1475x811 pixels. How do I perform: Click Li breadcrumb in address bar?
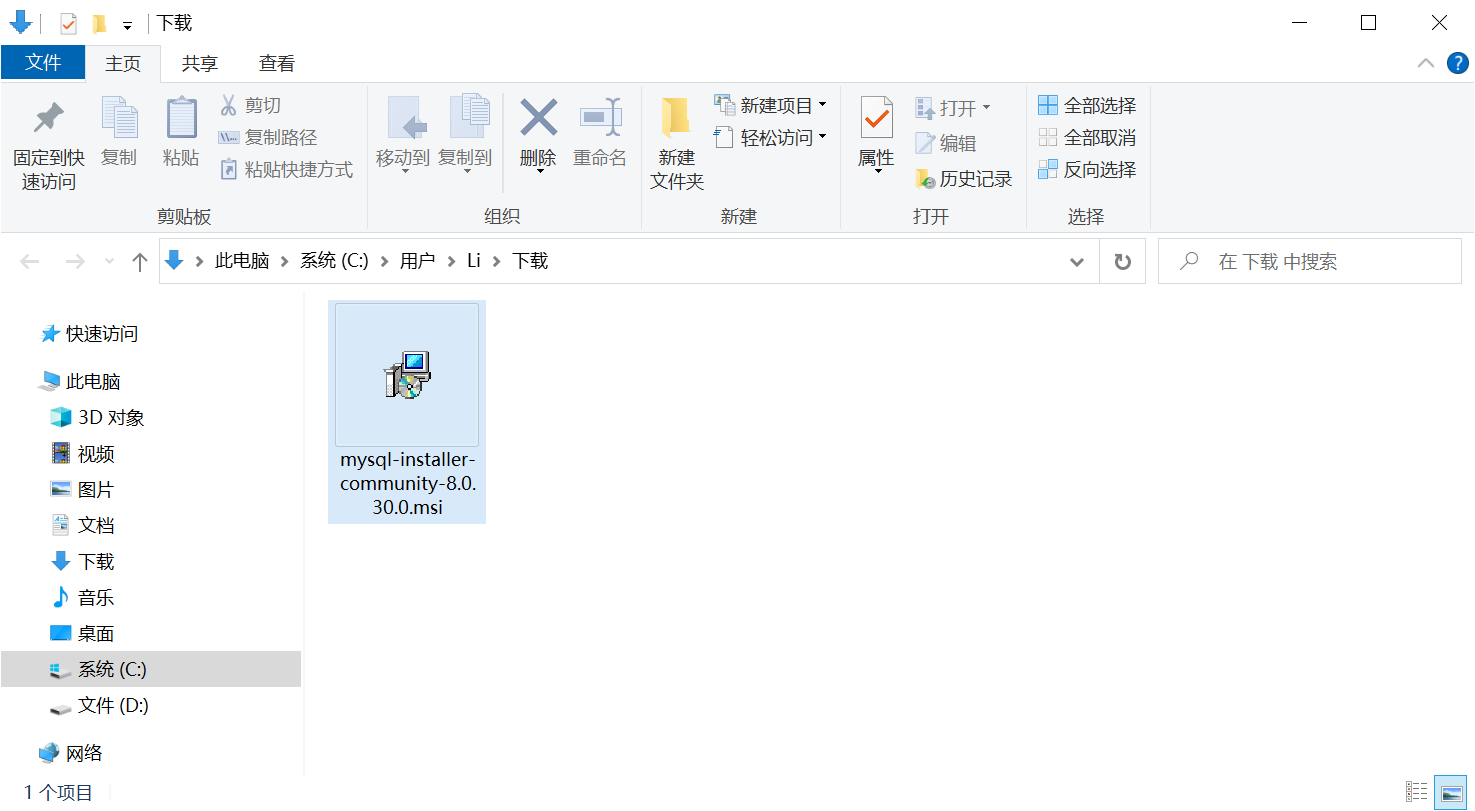474,261
